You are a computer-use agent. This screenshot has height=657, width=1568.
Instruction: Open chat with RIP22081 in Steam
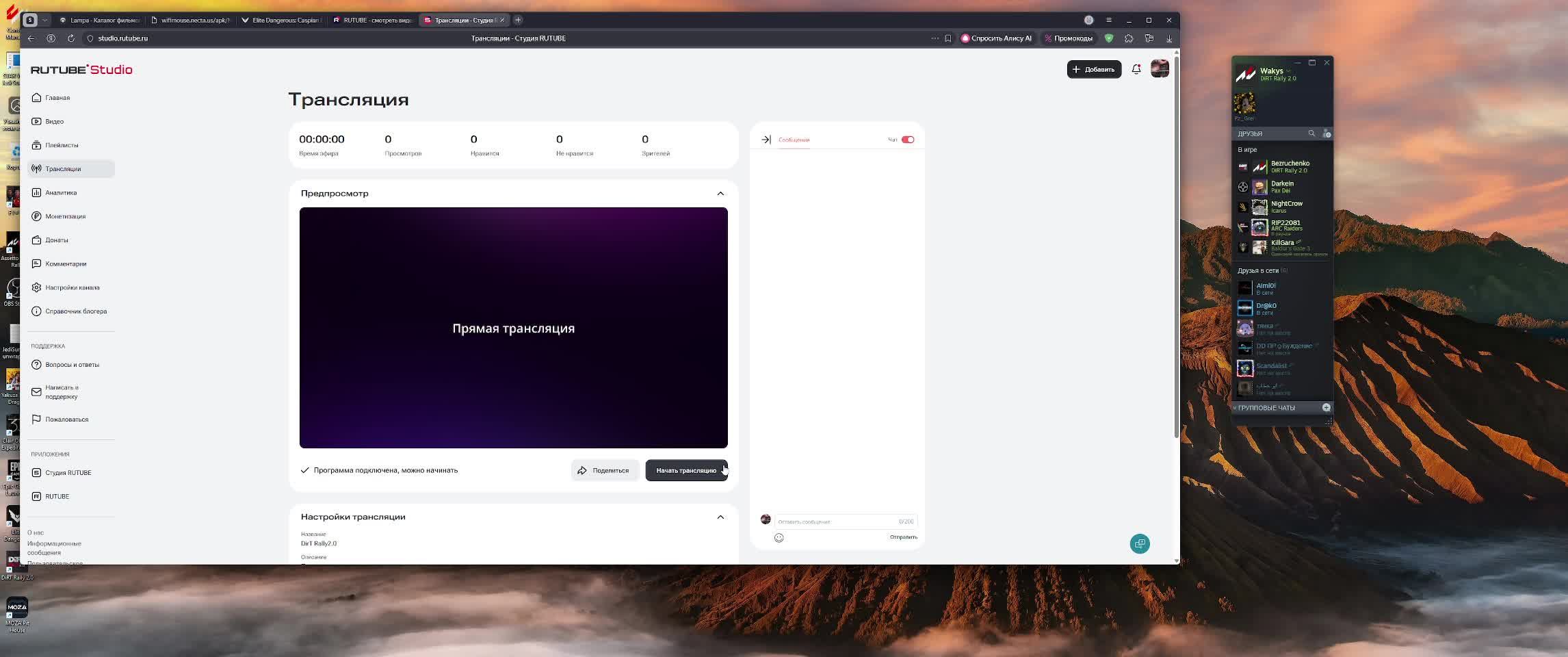pos(1282,227)
